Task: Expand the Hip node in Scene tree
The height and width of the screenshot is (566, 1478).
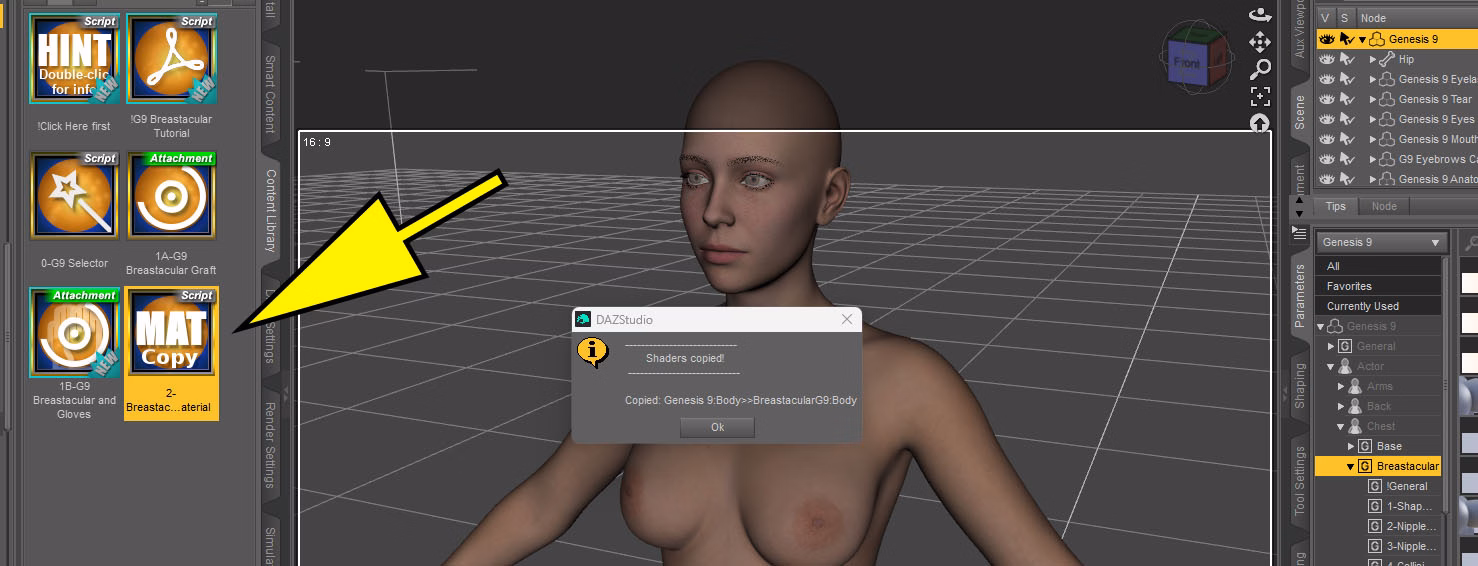Action: tap(1373, 60)
